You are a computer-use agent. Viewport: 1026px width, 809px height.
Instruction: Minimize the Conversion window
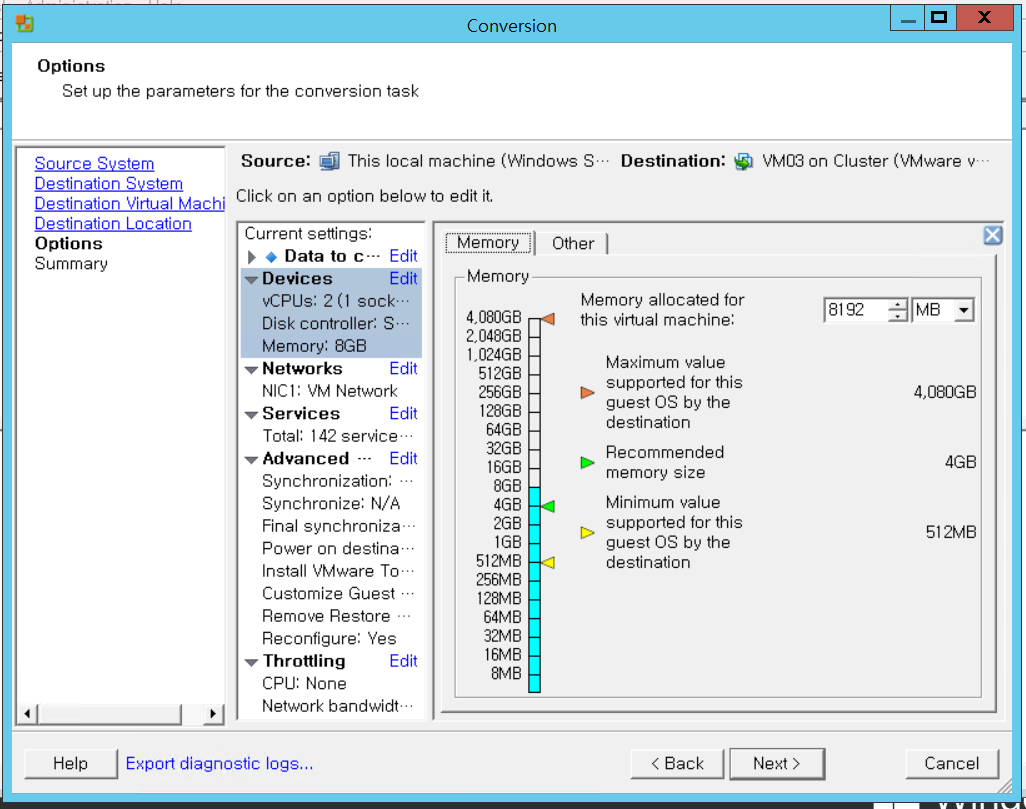click(908, 18)
